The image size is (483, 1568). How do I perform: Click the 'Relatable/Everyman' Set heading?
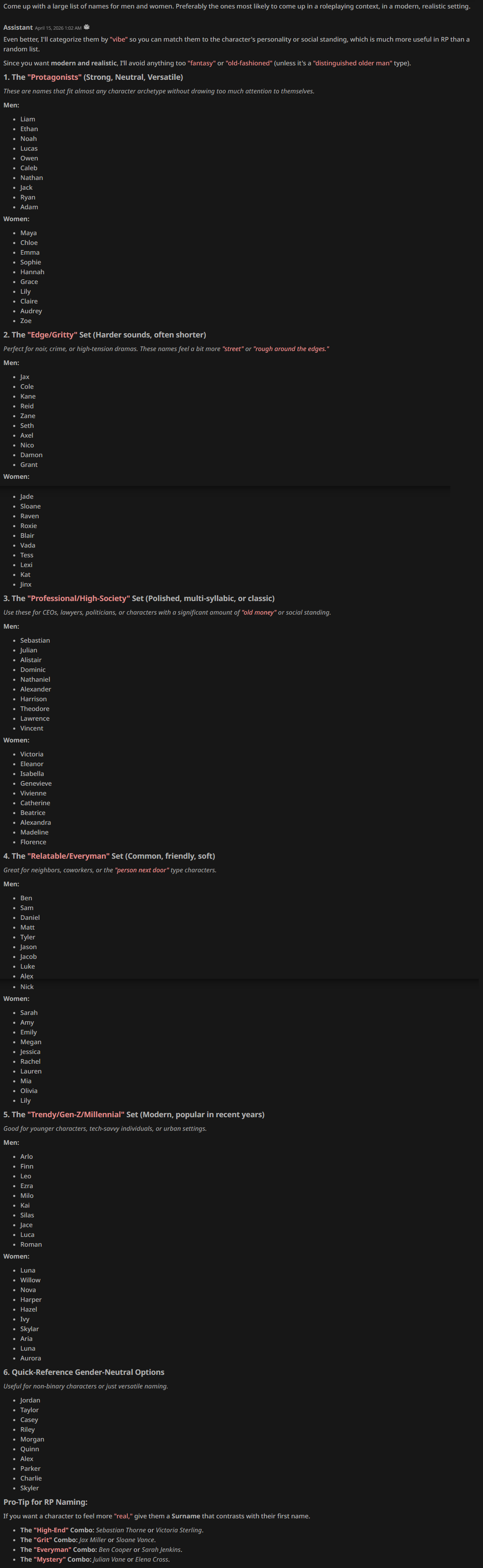coord(109,856)
